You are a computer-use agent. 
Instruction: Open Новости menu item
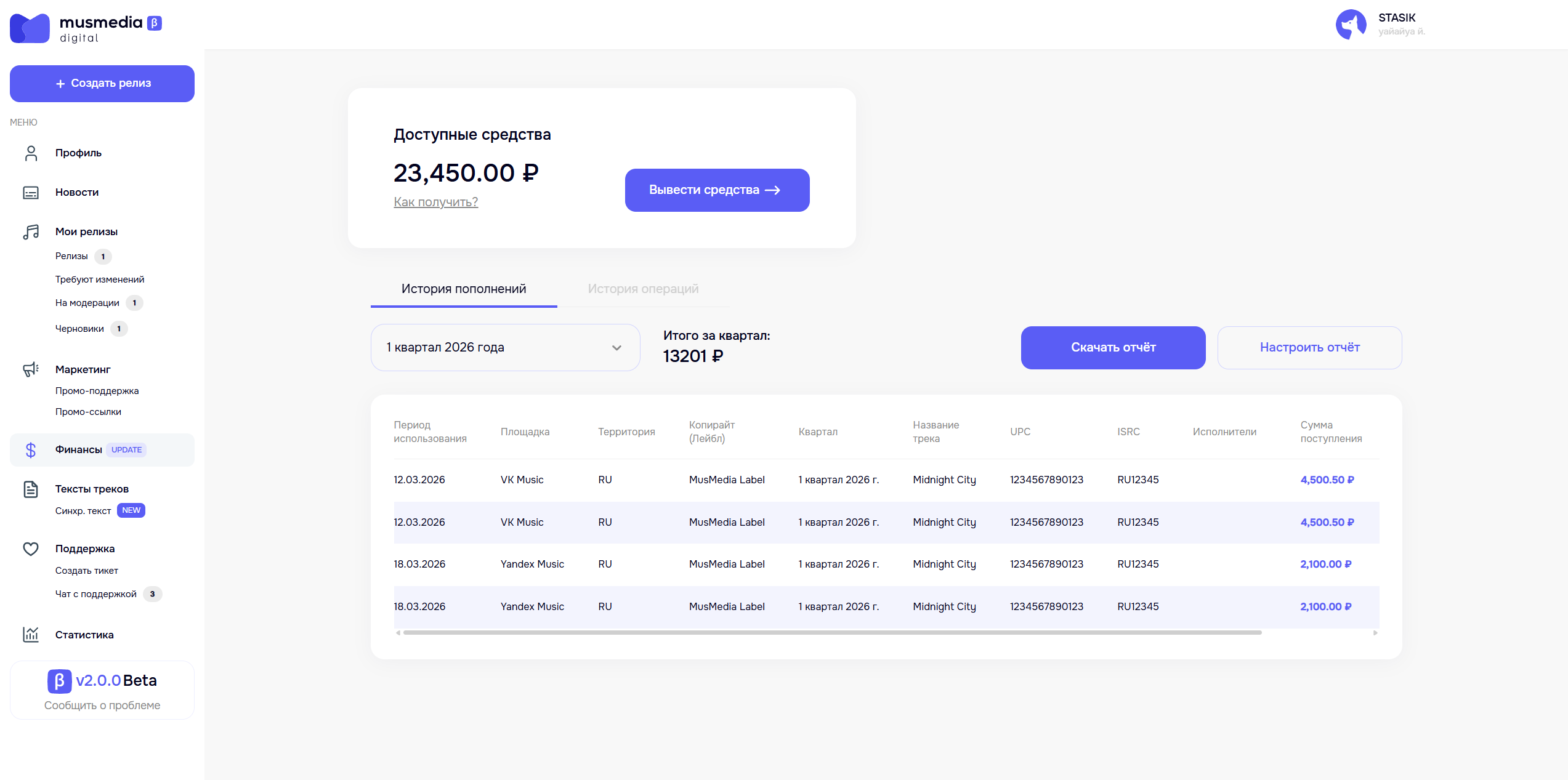(x=77, y=193)
